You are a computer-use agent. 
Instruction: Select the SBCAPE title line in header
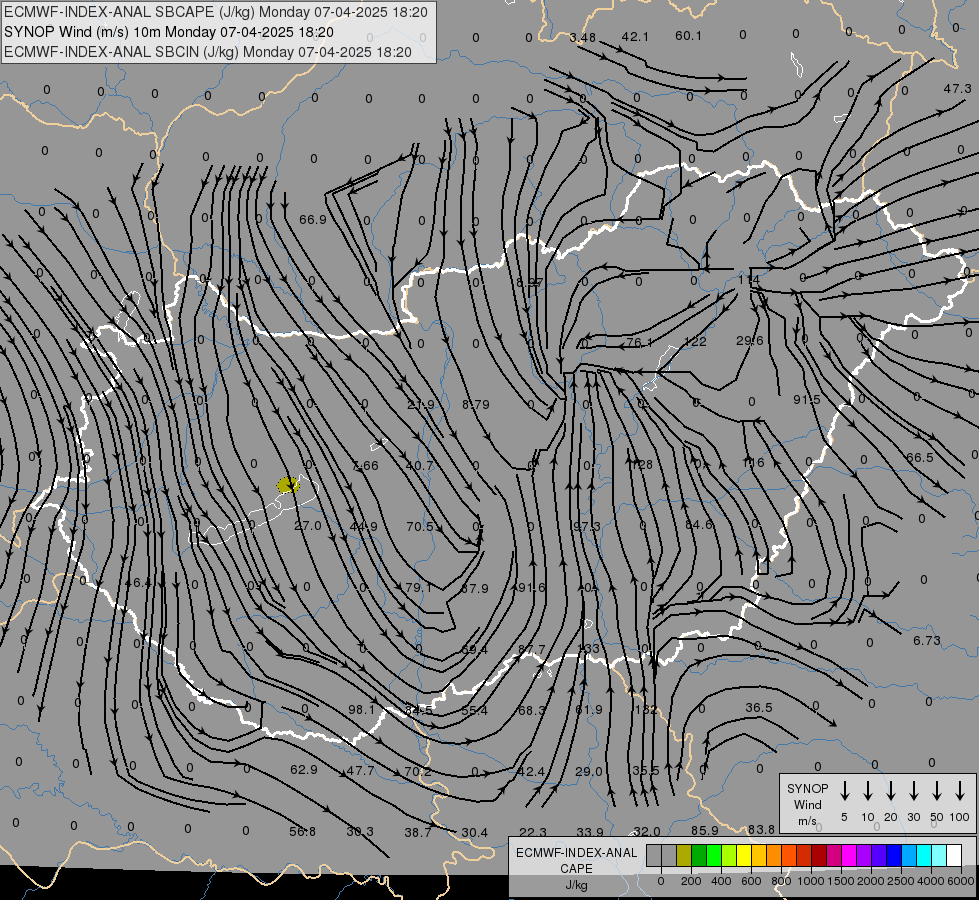216,12
